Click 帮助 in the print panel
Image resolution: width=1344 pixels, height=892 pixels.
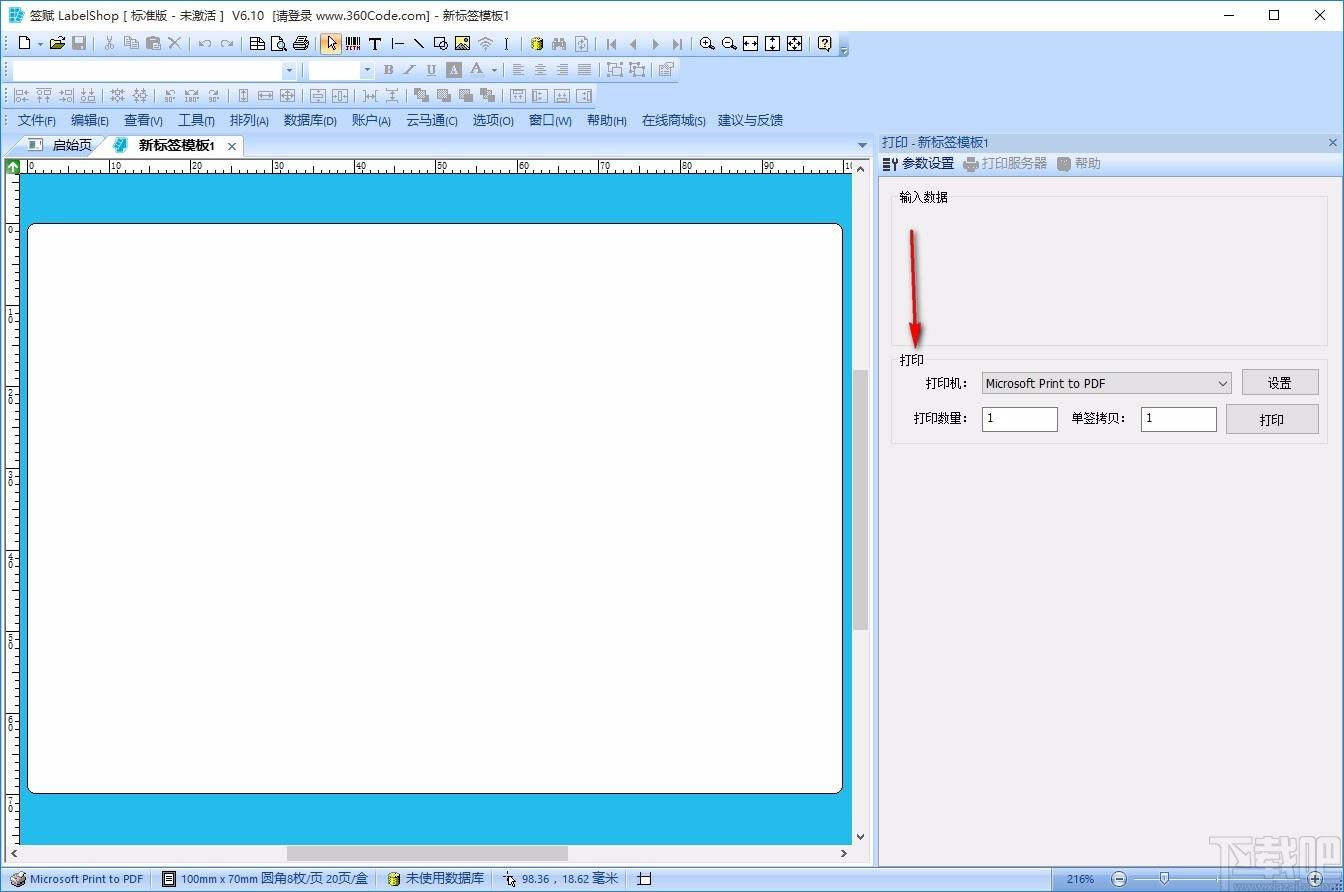pos(1079,163)
